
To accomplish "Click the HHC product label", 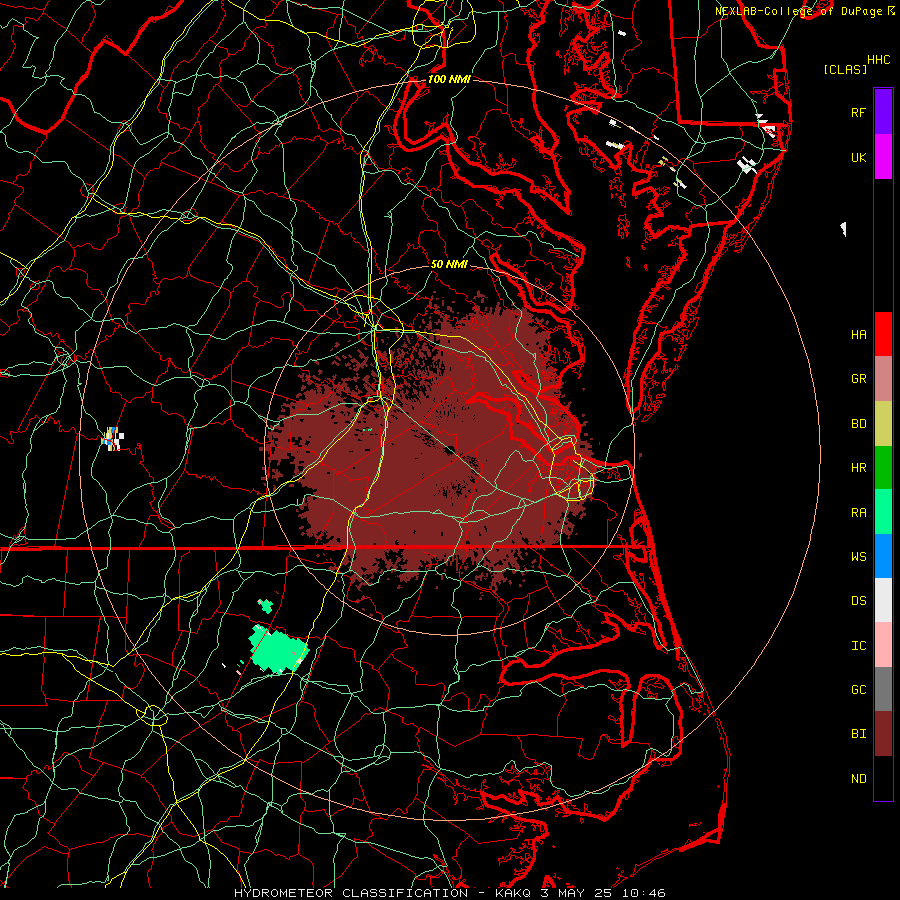I will point(878,60).
